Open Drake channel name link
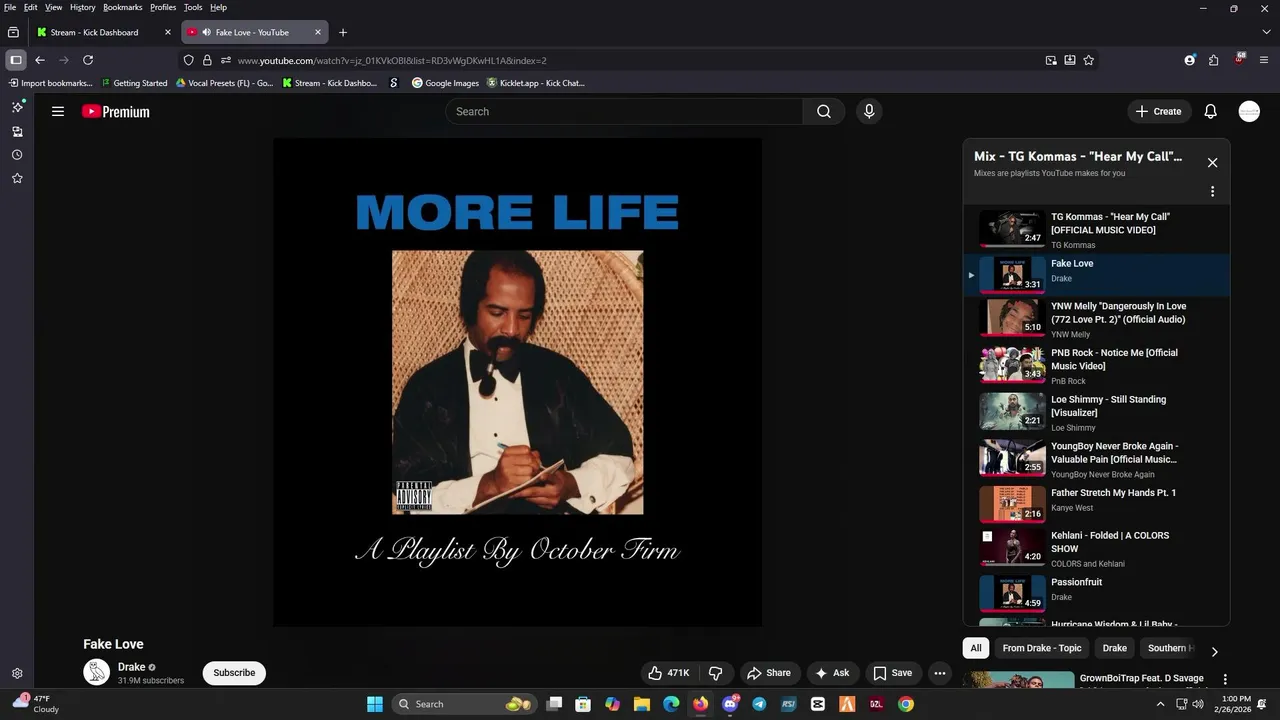The image size is (1280, 720). click(131, 667)
